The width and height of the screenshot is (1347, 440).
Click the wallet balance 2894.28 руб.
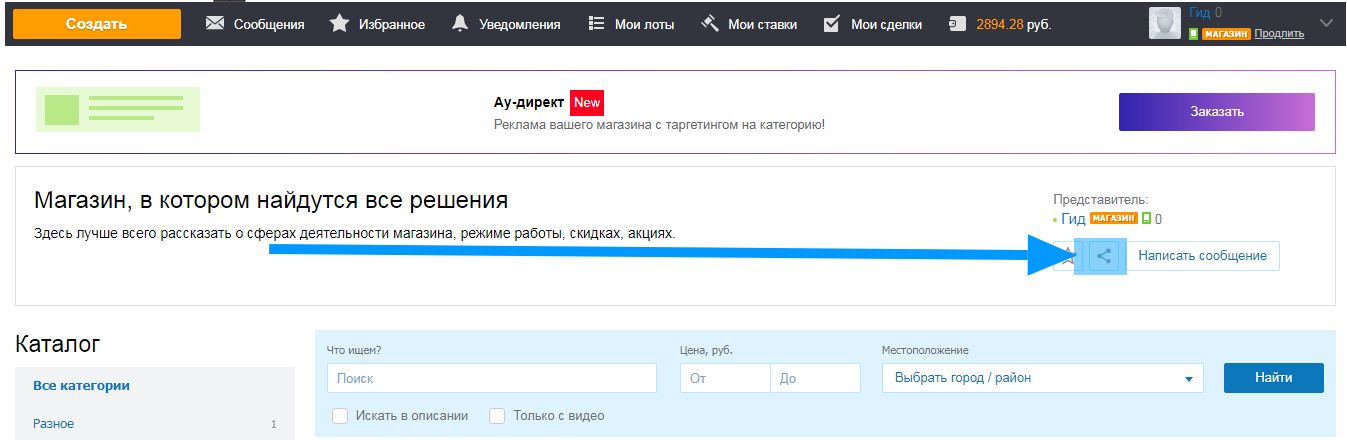click(1000, 24)
